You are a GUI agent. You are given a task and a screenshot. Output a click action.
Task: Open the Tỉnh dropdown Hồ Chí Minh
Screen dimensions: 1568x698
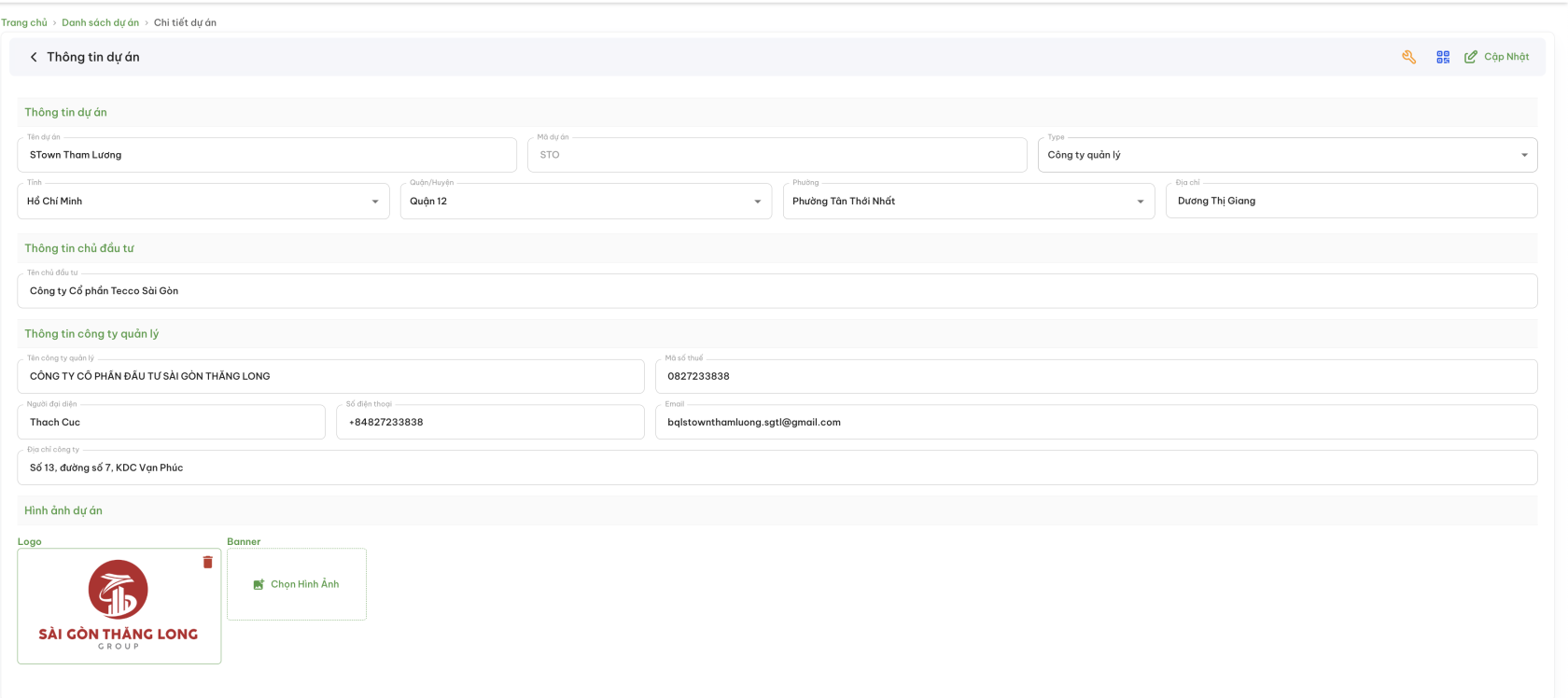click(x=203, y=202)
